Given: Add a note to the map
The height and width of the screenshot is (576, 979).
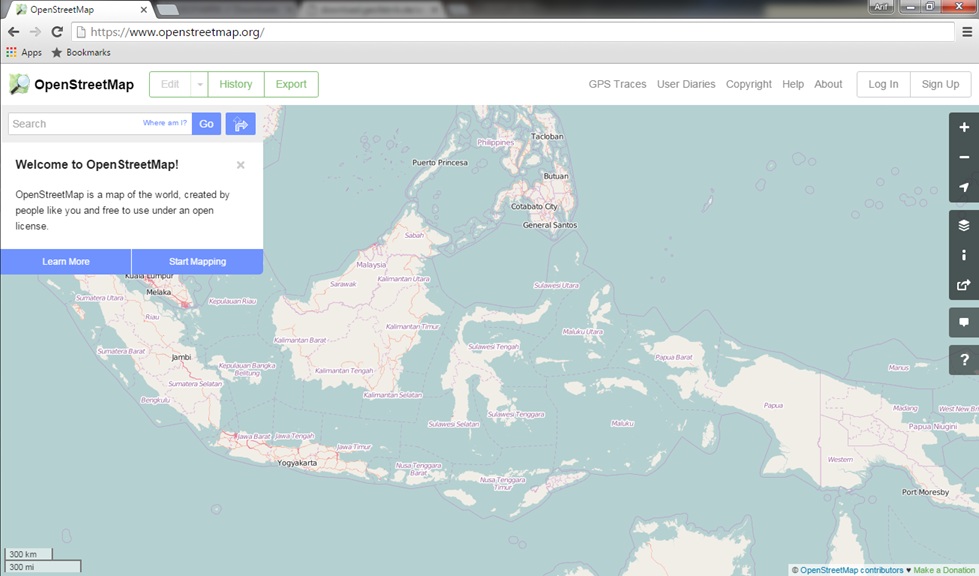Looking at the screenshot, I should click(x=962, y=322).
